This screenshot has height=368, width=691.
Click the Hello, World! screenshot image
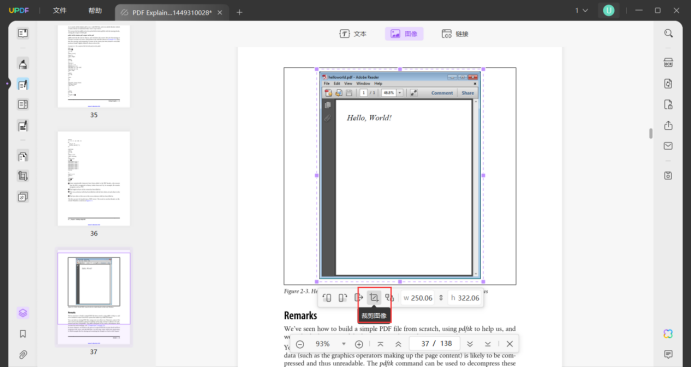[x=400, y=175]
